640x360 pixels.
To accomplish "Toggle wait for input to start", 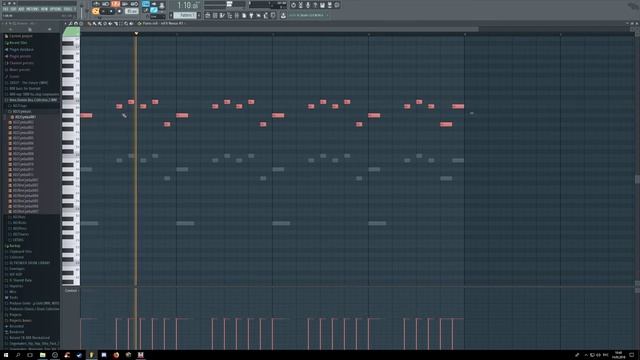I will [105, 4].
